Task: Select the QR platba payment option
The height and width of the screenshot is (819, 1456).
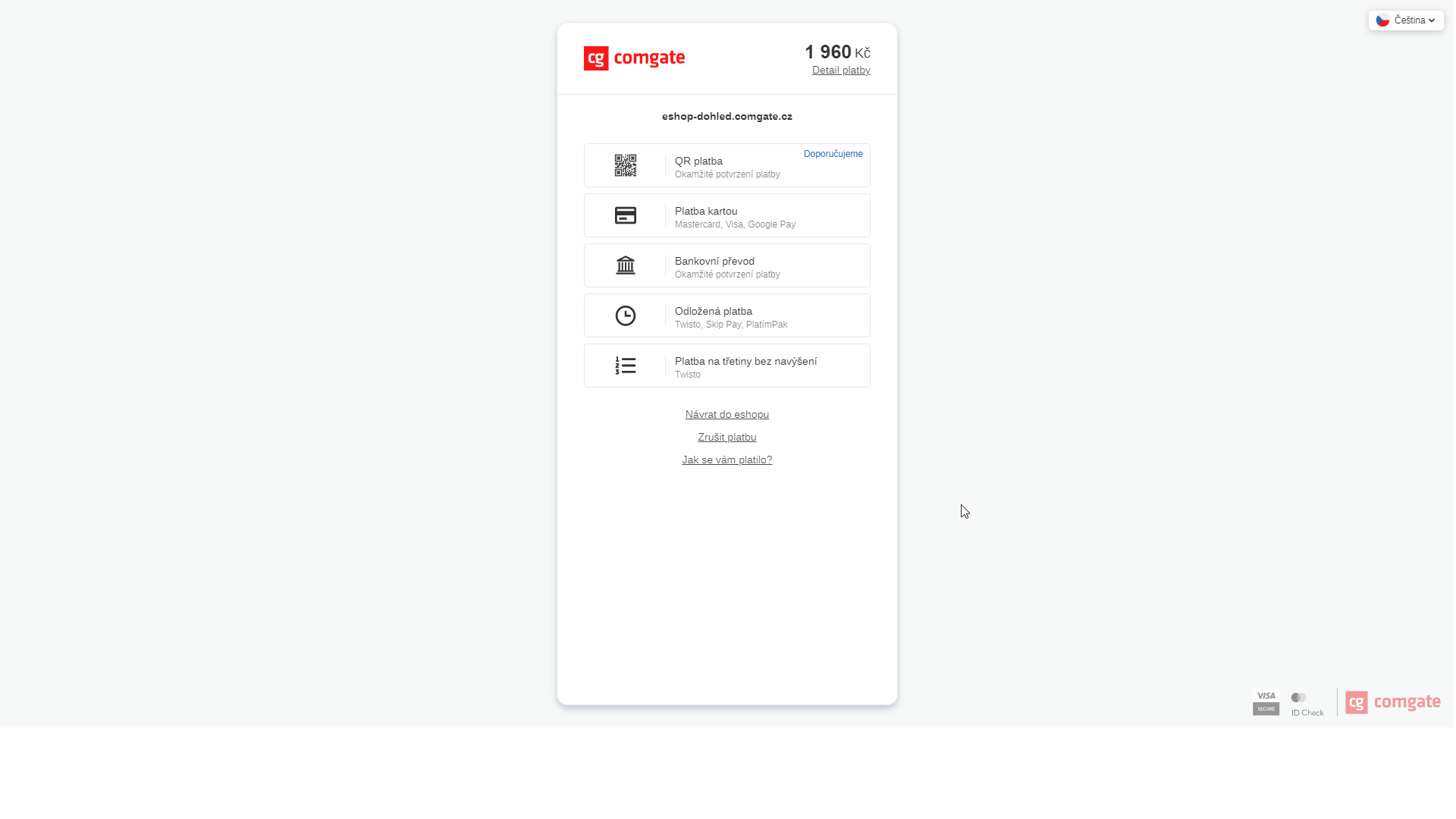Action: [x=728, y=166]
